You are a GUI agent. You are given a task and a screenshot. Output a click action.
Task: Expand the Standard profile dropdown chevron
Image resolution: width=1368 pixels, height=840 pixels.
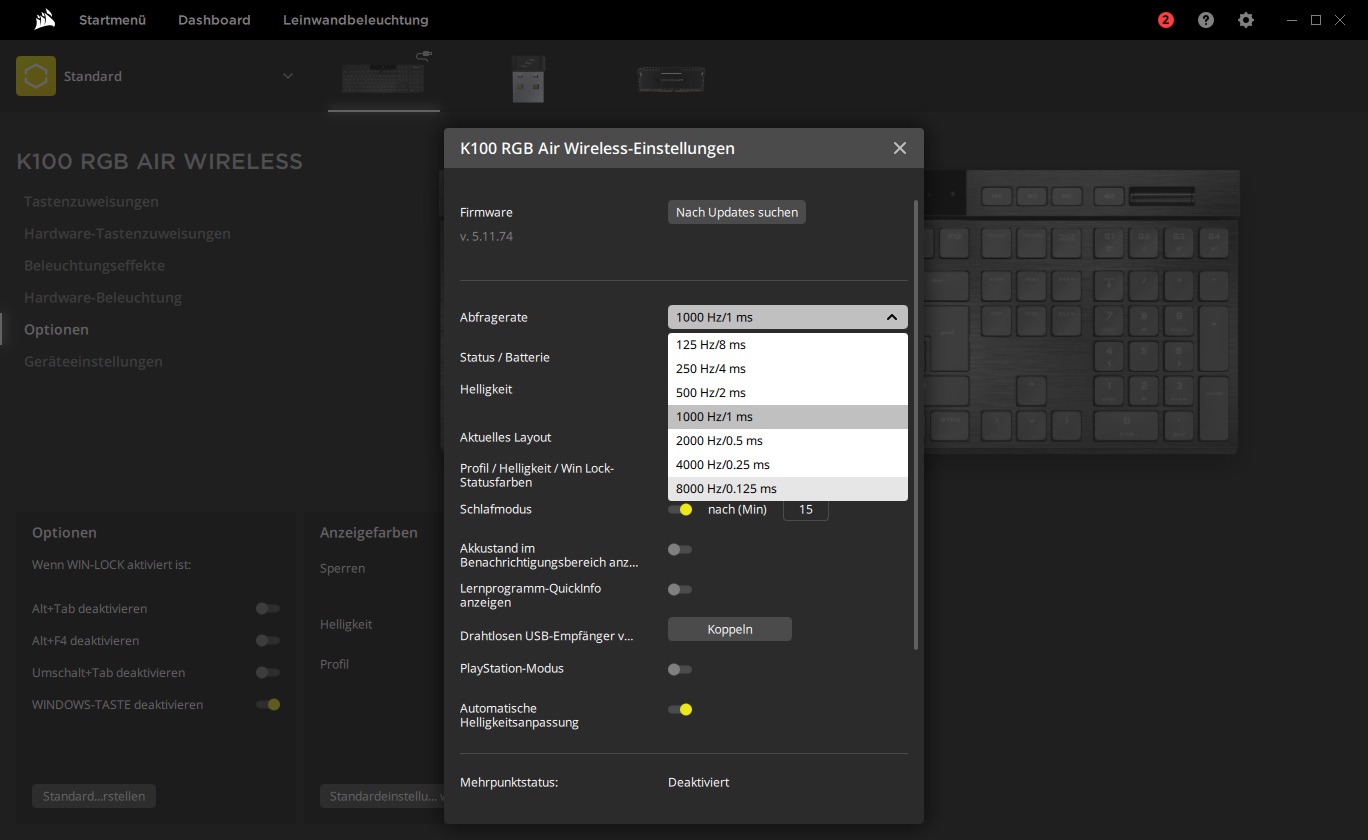point(288,76)
